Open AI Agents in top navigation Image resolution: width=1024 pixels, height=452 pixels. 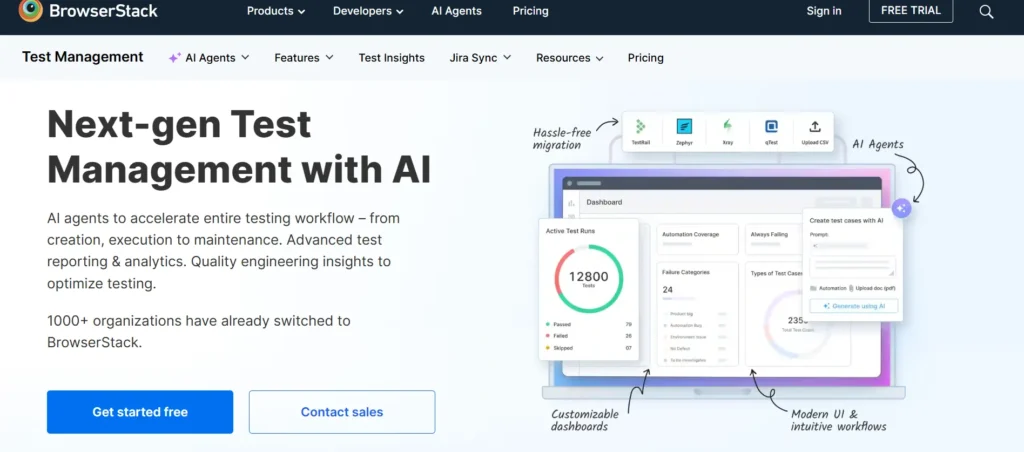click(456, 10)
